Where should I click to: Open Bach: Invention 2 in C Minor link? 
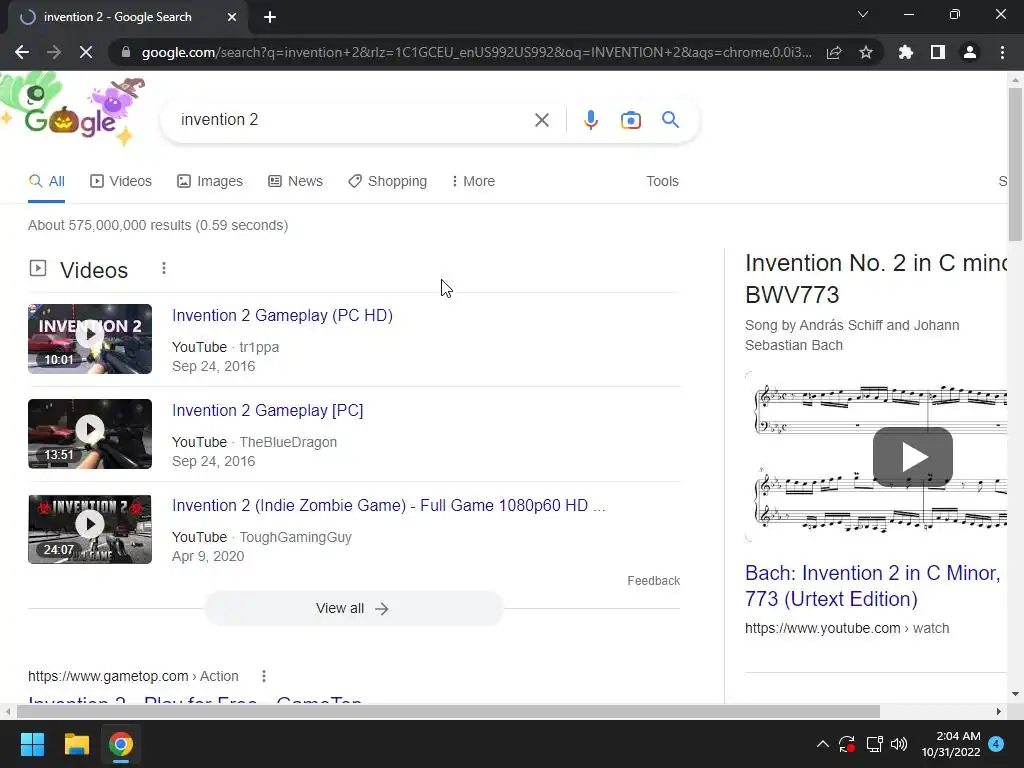click(872, 586)
